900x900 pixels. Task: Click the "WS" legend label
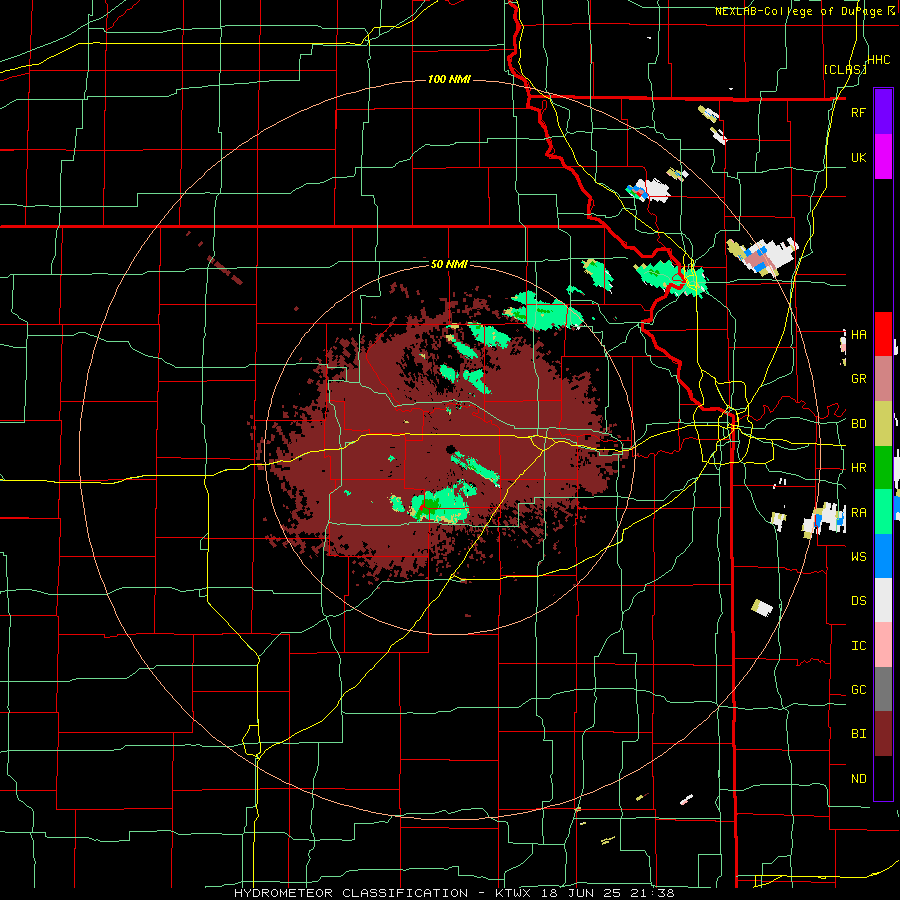coord(858,556)
